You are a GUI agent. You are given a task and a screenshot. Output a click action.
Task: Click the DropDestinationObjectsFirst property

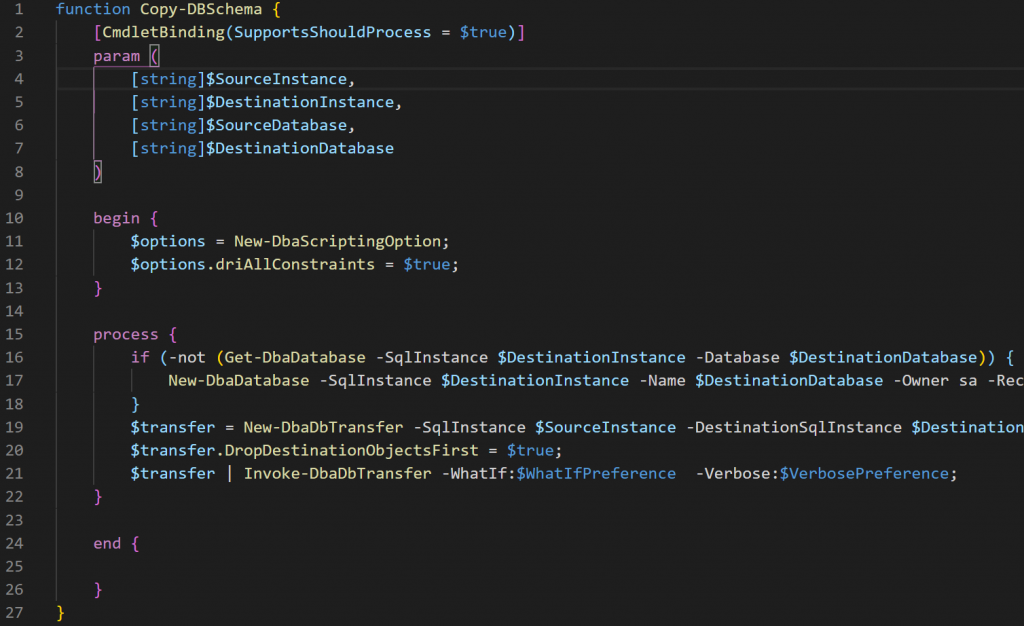pyautogui.click(x=351, y=450)
